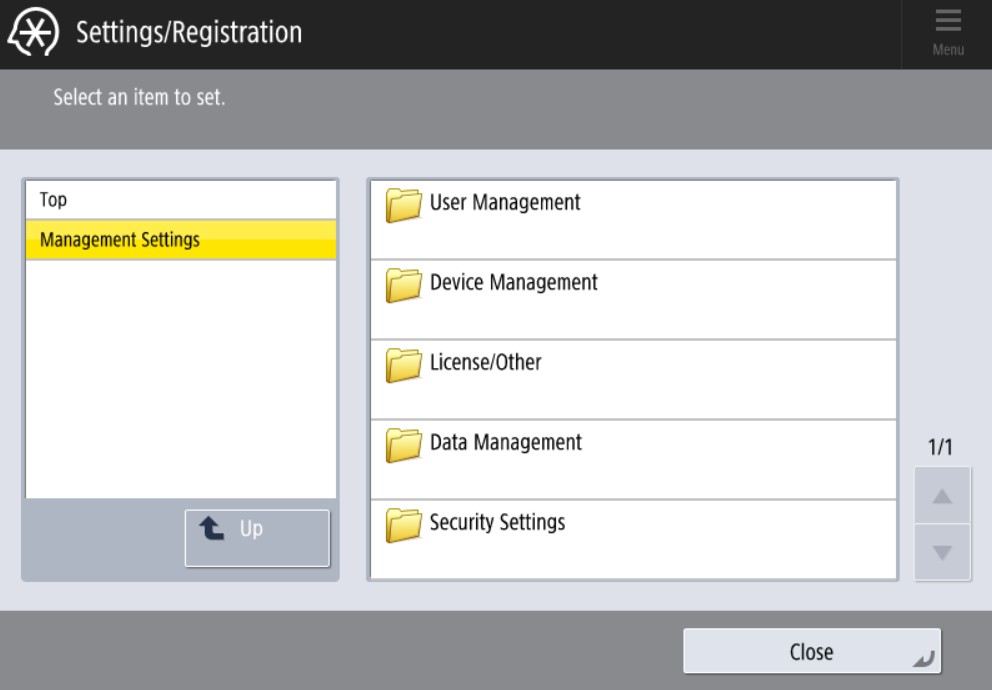Click the License/Other folder icon
This screenshot has height=690, width=992.
pyautogui.click(x=403, y=365)
